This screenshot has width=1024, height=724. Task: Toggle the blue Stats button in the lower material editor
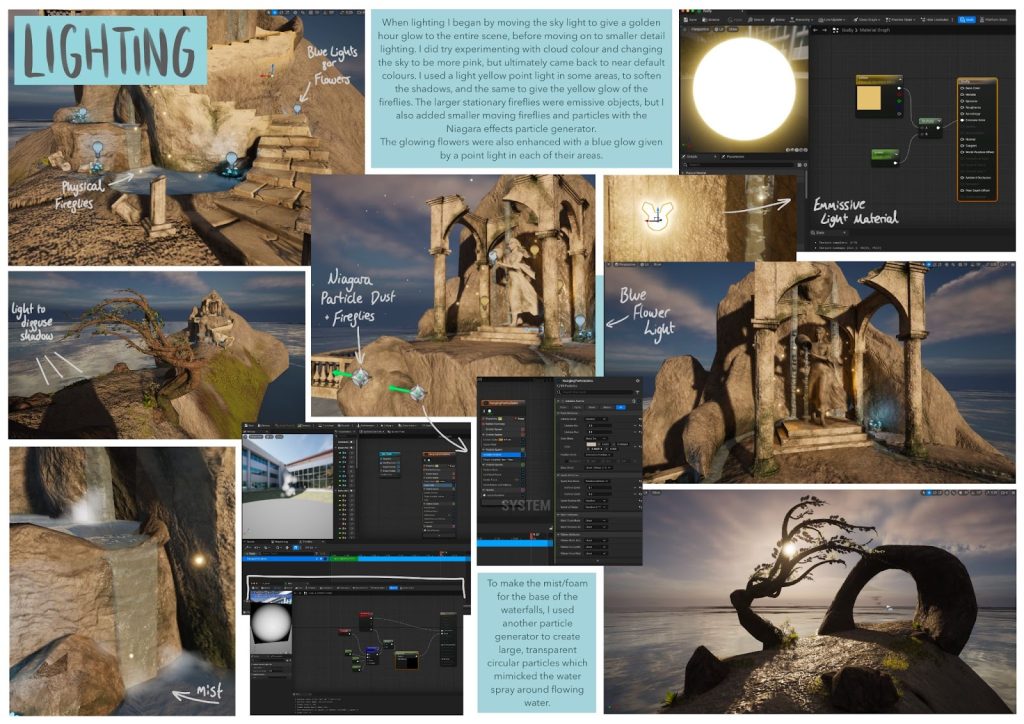point(393,588)
